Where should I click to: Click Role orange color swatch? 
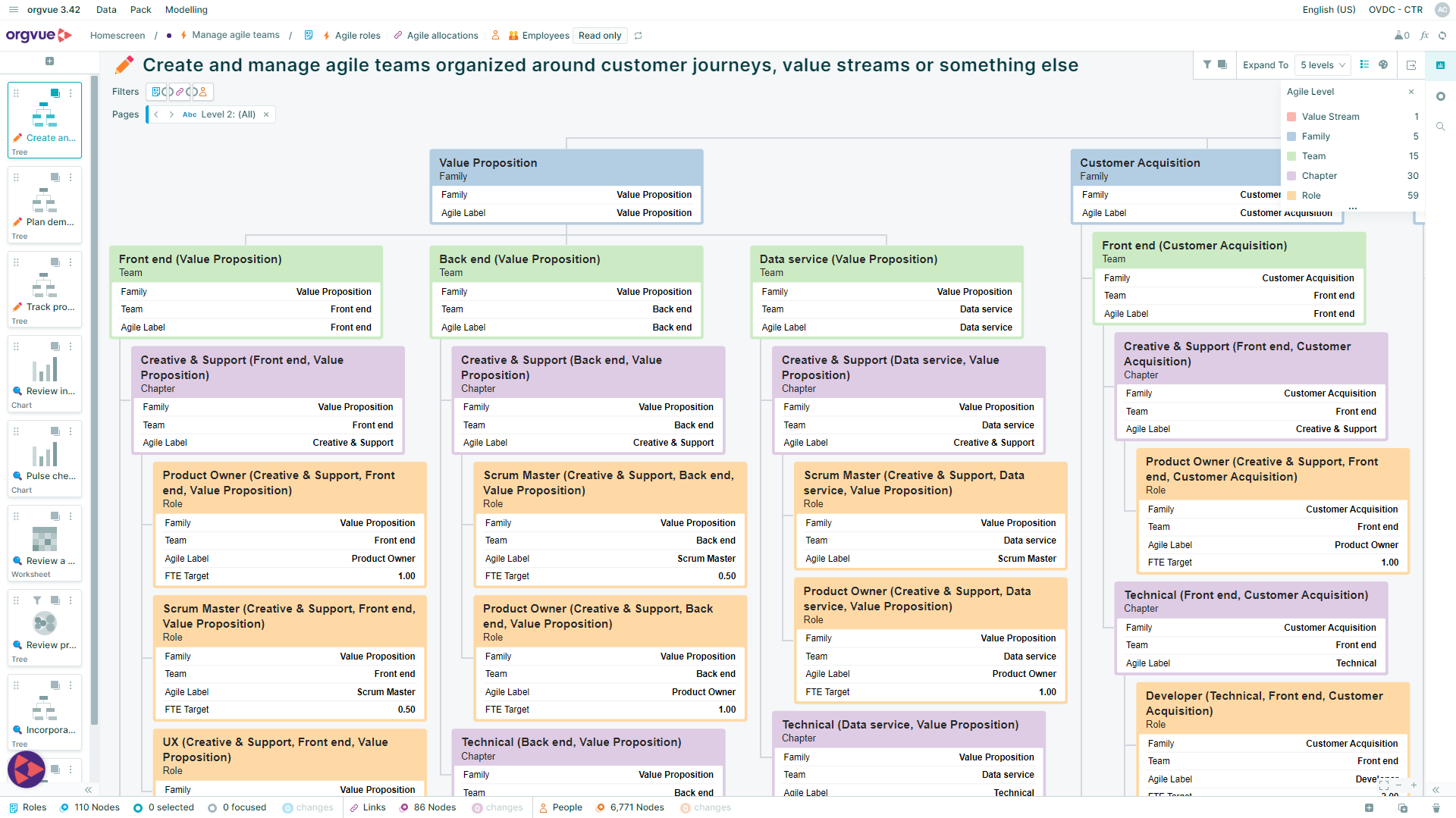click(x=1291, y=196)
